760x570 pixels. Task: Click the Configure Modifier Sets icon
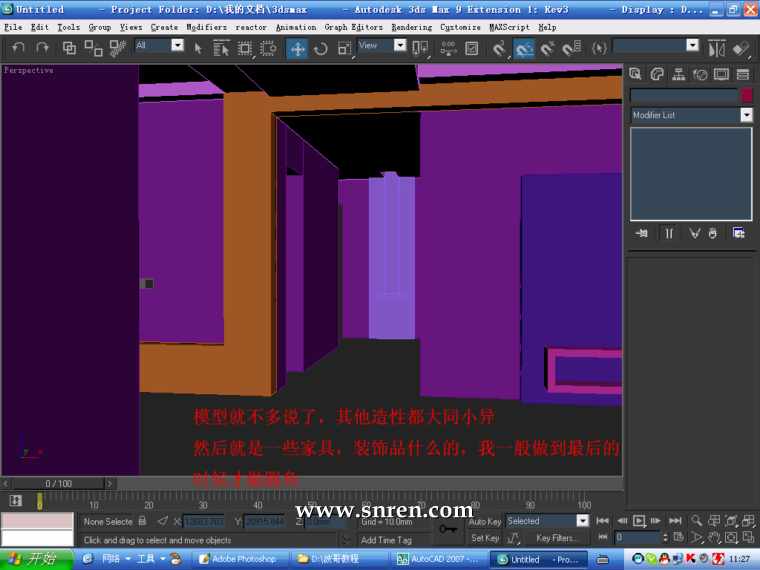[739, 234]
